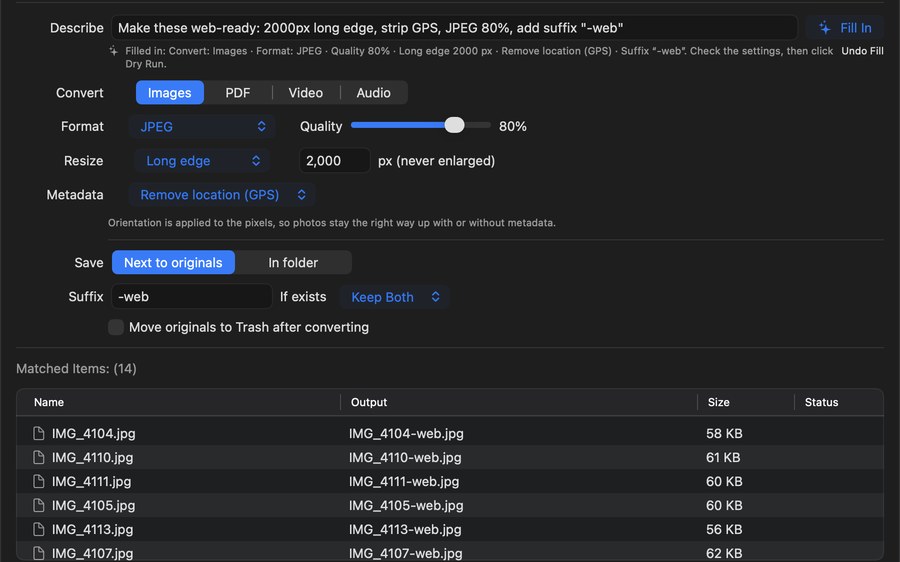
Task: Click the Fill In sparkle button
Action: tap(844, 28)
